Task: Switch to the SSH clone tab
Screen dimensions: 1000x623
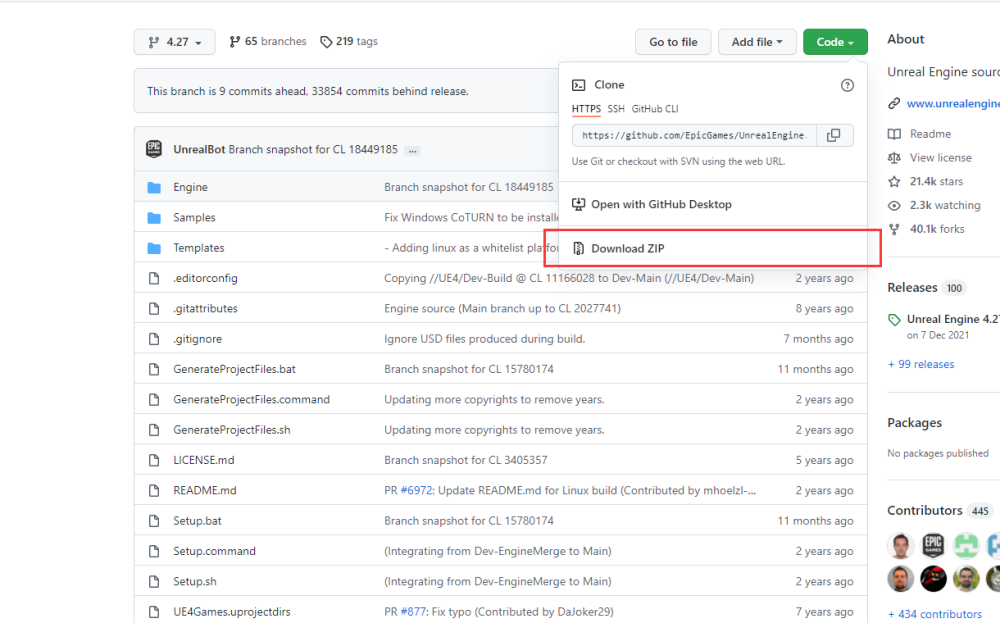Action: (x=616, y=109)
